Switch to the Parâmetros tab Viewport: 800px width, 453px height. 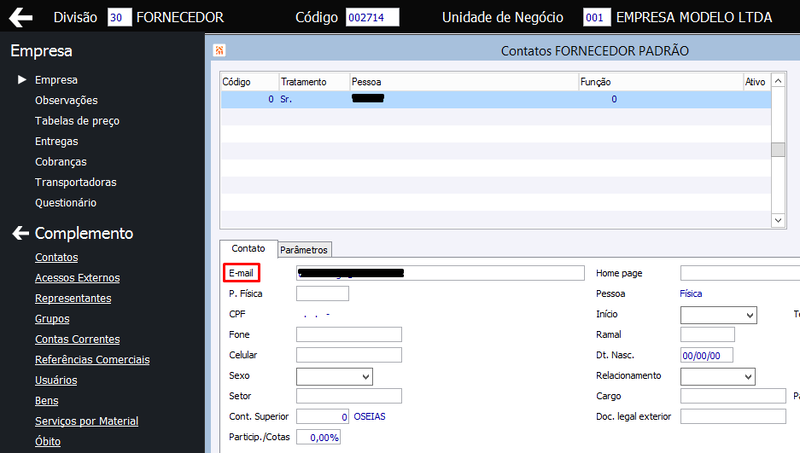click(x=304, y=250)
